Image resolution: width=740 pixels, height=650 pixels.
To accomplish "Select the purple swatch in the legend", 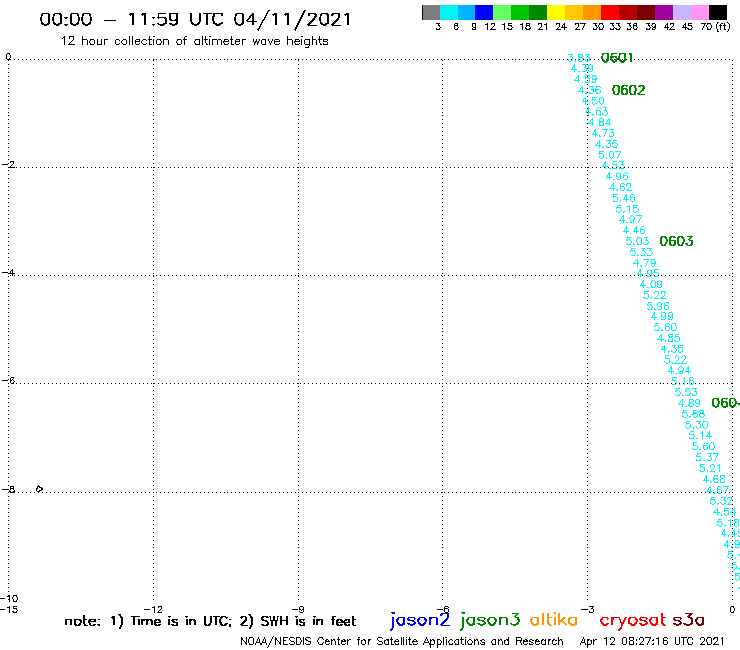I will 664,12.
